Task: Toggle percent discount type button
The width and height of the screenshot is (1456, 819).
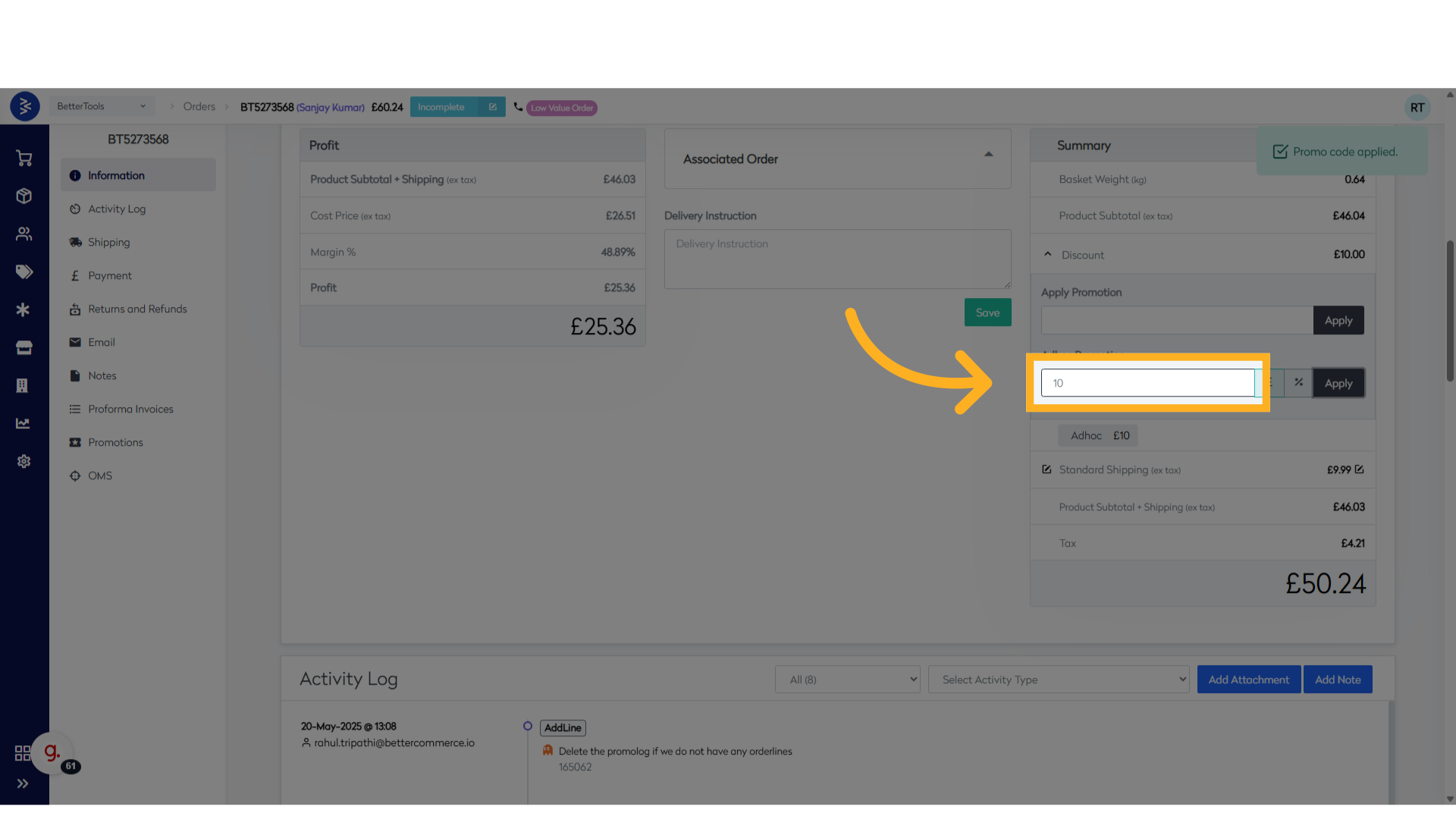Action: pyautogui.click(x=1298, y=383)
